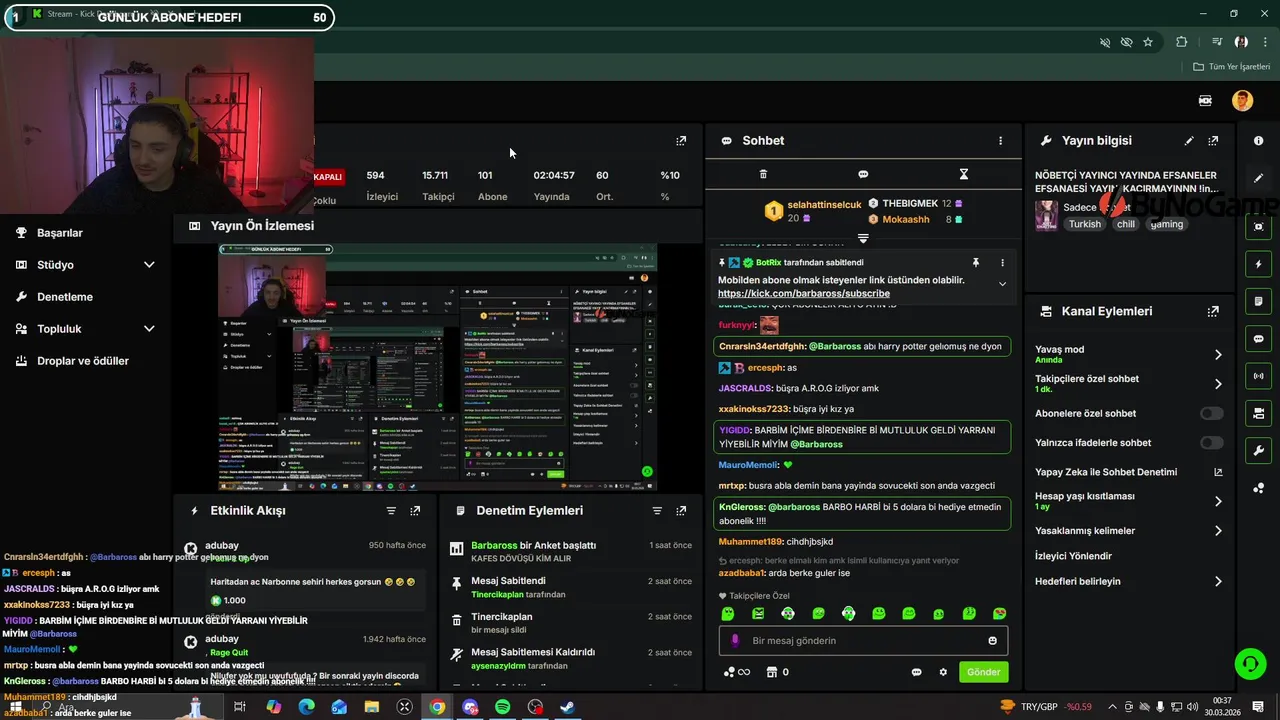Toggle the broadcast signal widget in sidebar
Viewport: 1280px width, 720px height.
pos(1258,376)
